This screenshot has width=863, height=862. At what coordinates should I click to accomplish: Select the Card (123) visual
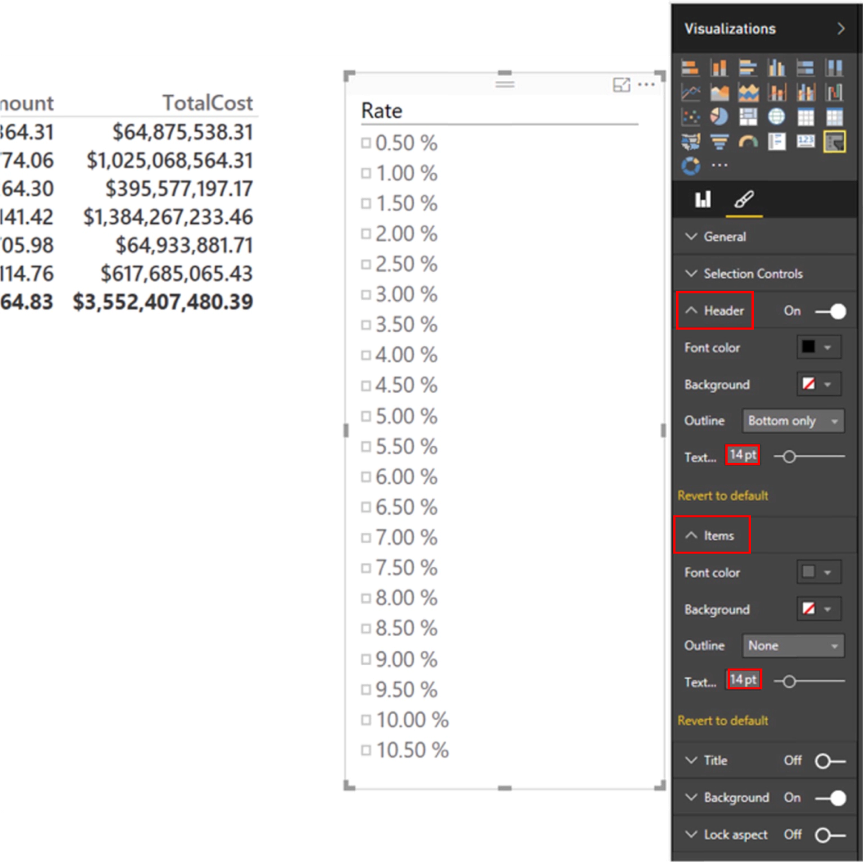click(x=805, y=141)
